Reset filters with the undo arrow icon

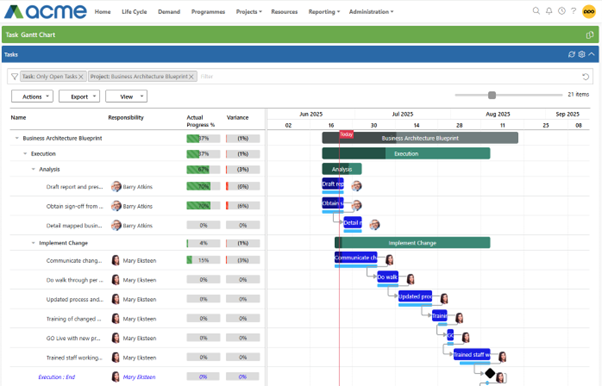click(585, 76)
